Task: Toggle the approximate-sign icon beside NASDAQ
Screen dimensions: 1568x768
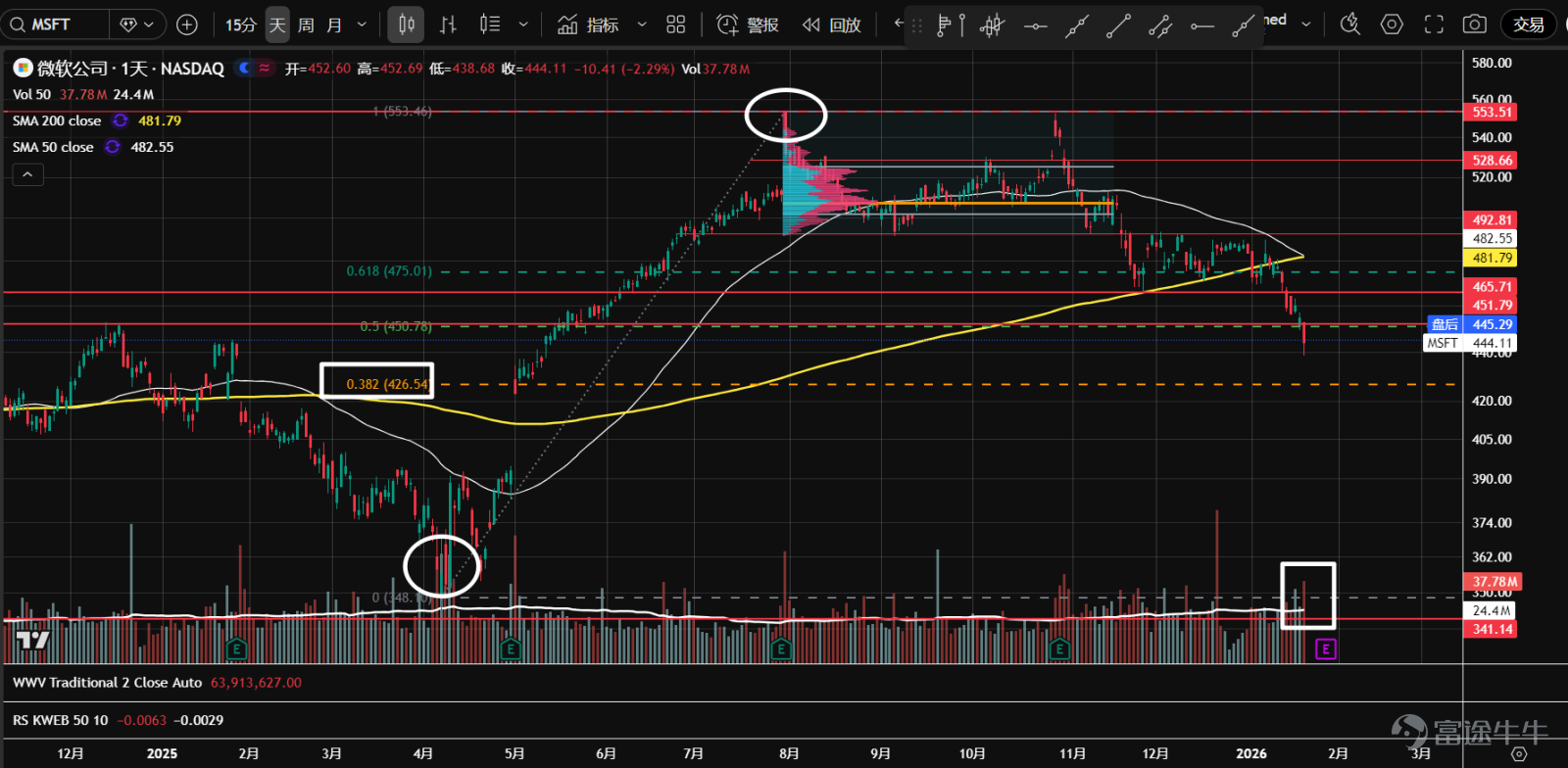Action: 265,68
